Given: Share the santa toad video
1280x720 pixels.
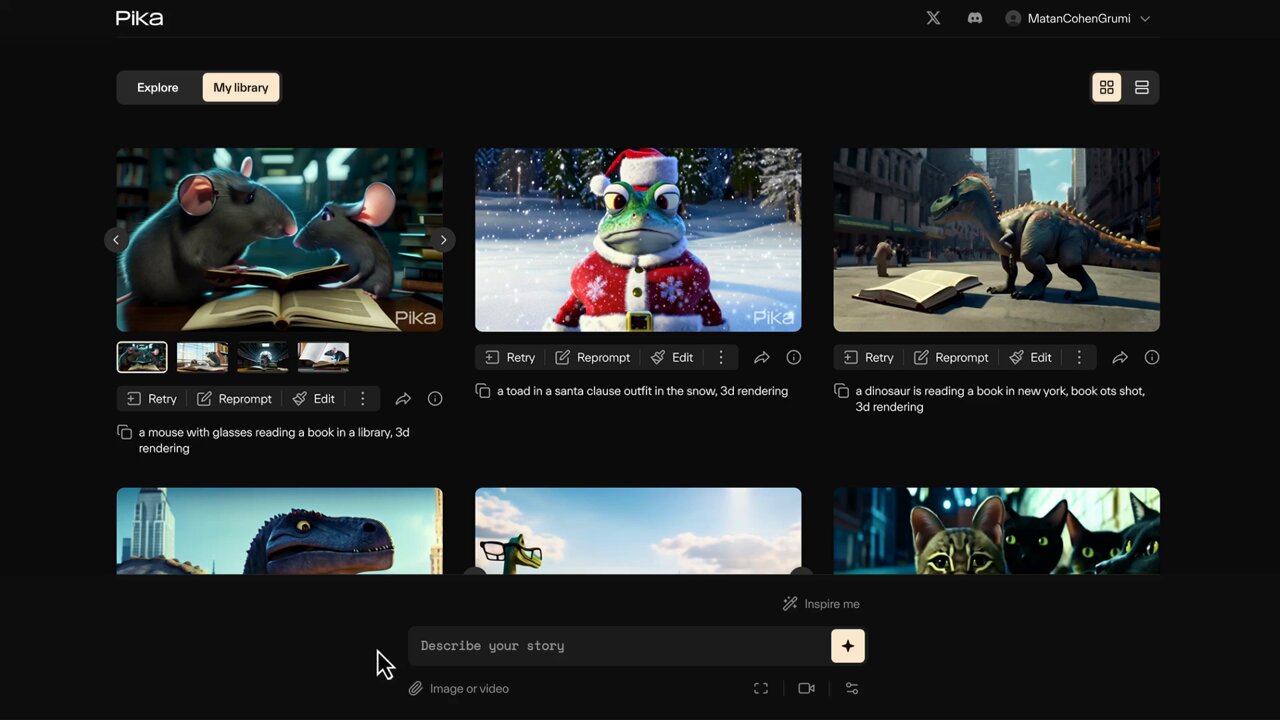Looking at the screenshot, I should pos(762,357).
